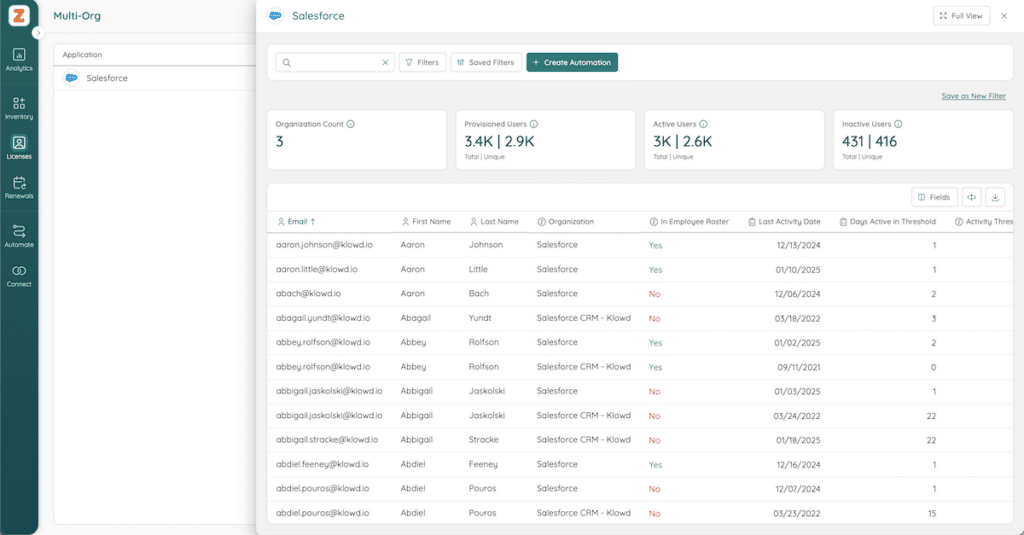
Task: Click the Salesforce cloud icon in Application list
Action: pyautogui.click(x=71, y=78)
